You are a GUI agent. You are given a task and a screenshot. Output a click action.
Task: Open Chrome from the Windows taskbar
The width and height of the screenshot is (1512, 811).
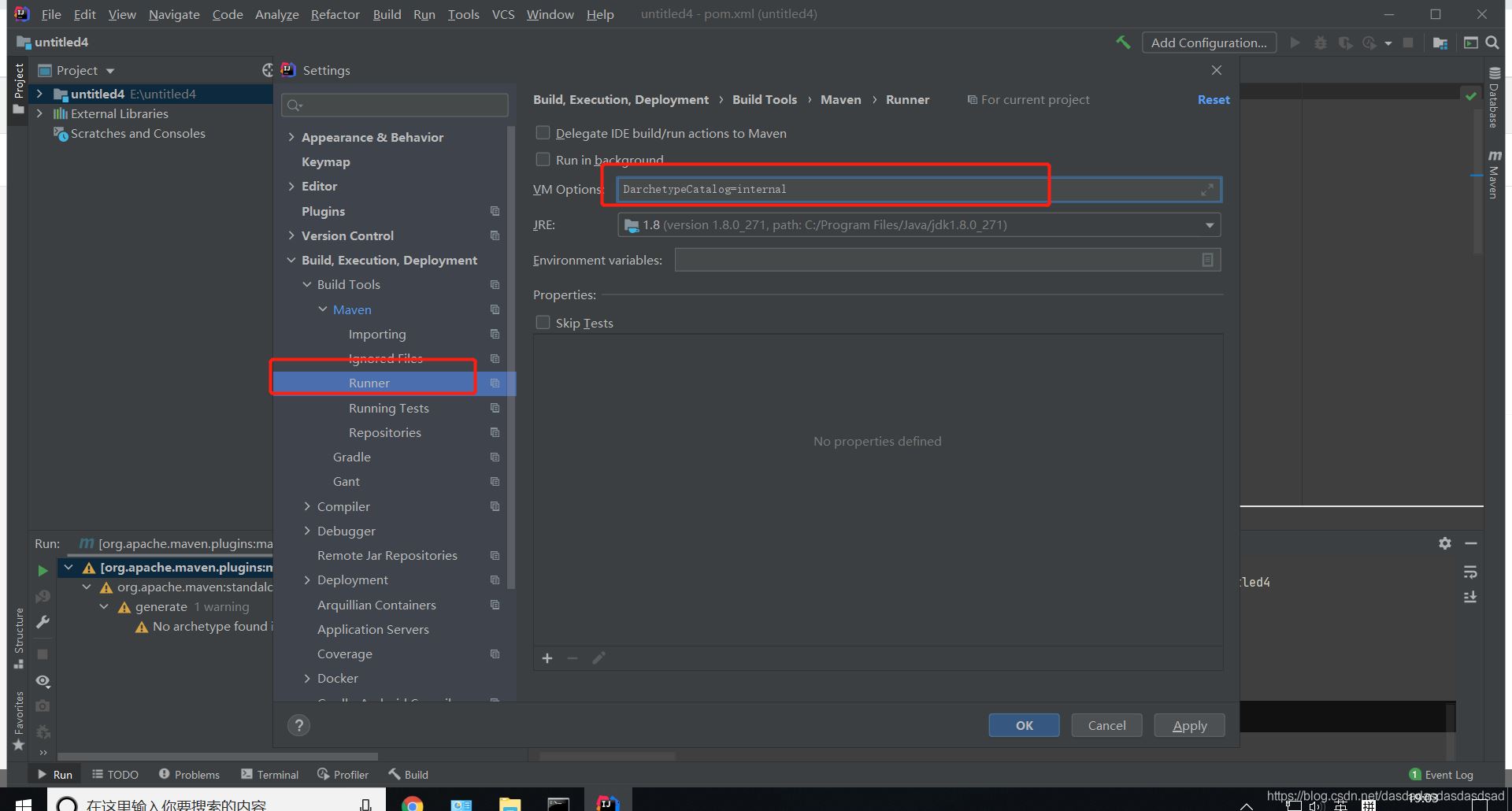[412, 803]
